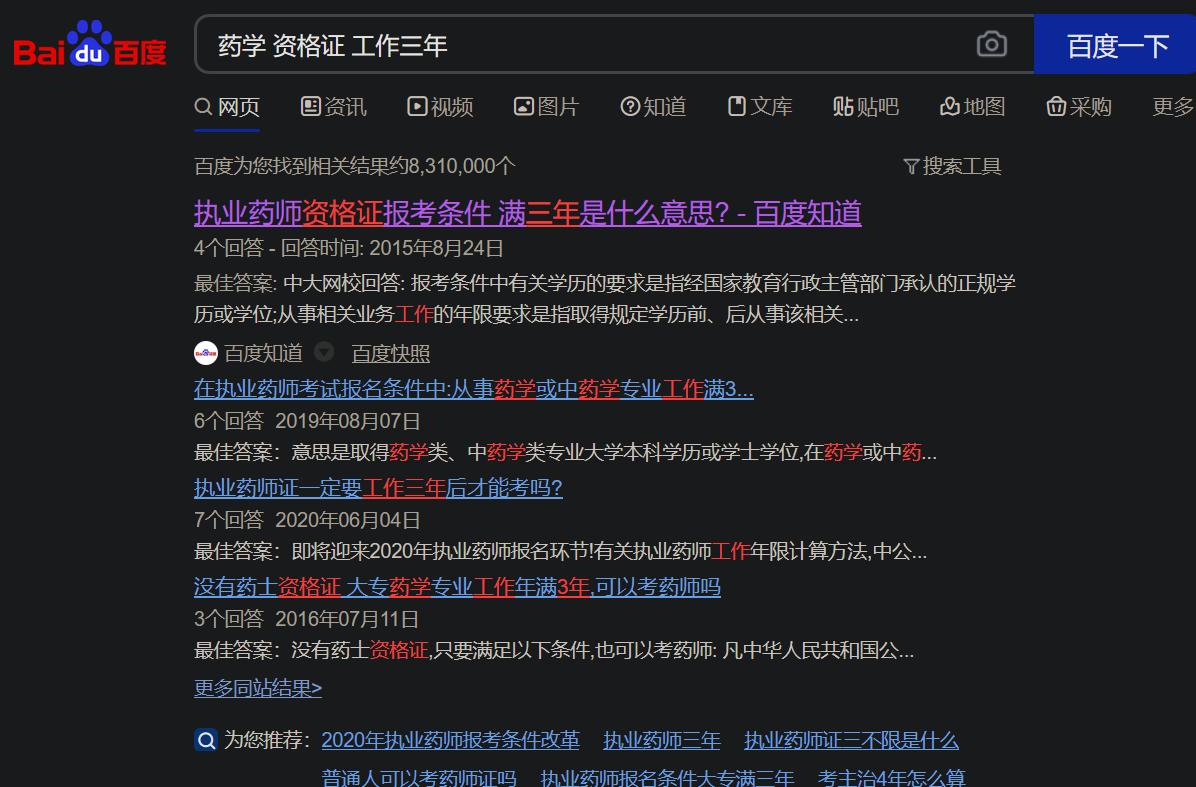The image size is (1196, 787).
Task: Click the 为您推荐 magnifier icon
Action: (x=206, y=740)
